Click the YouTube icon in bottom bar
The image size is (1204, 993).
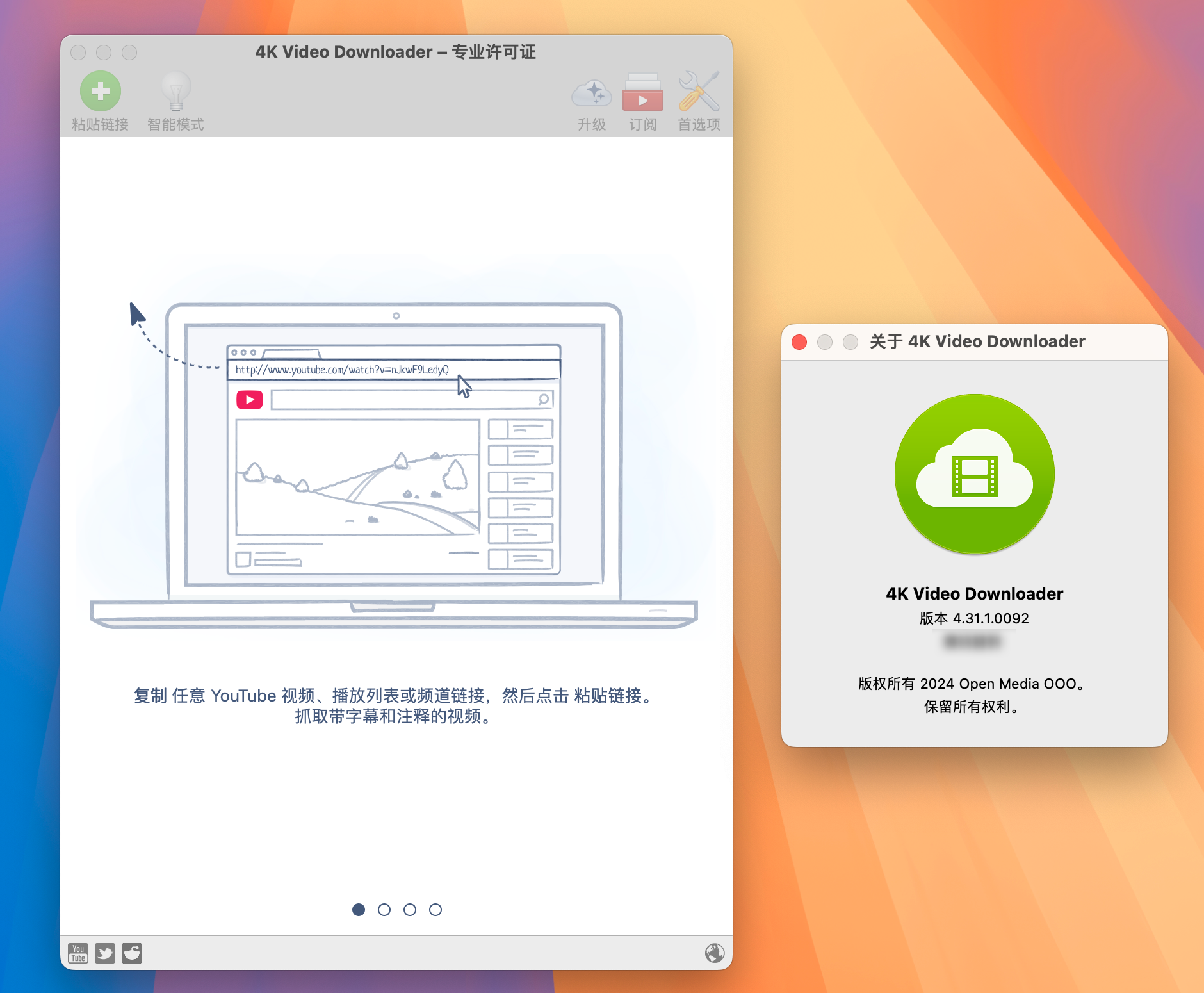tap(78, 953)
